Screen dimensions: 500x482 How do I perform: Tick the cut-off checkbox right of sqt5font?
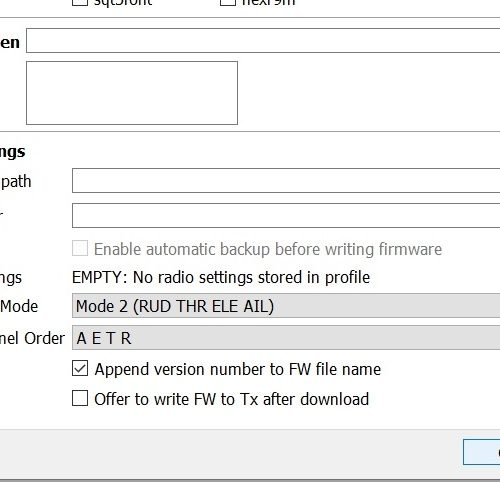pyautogui.click(x=228, y=3)
